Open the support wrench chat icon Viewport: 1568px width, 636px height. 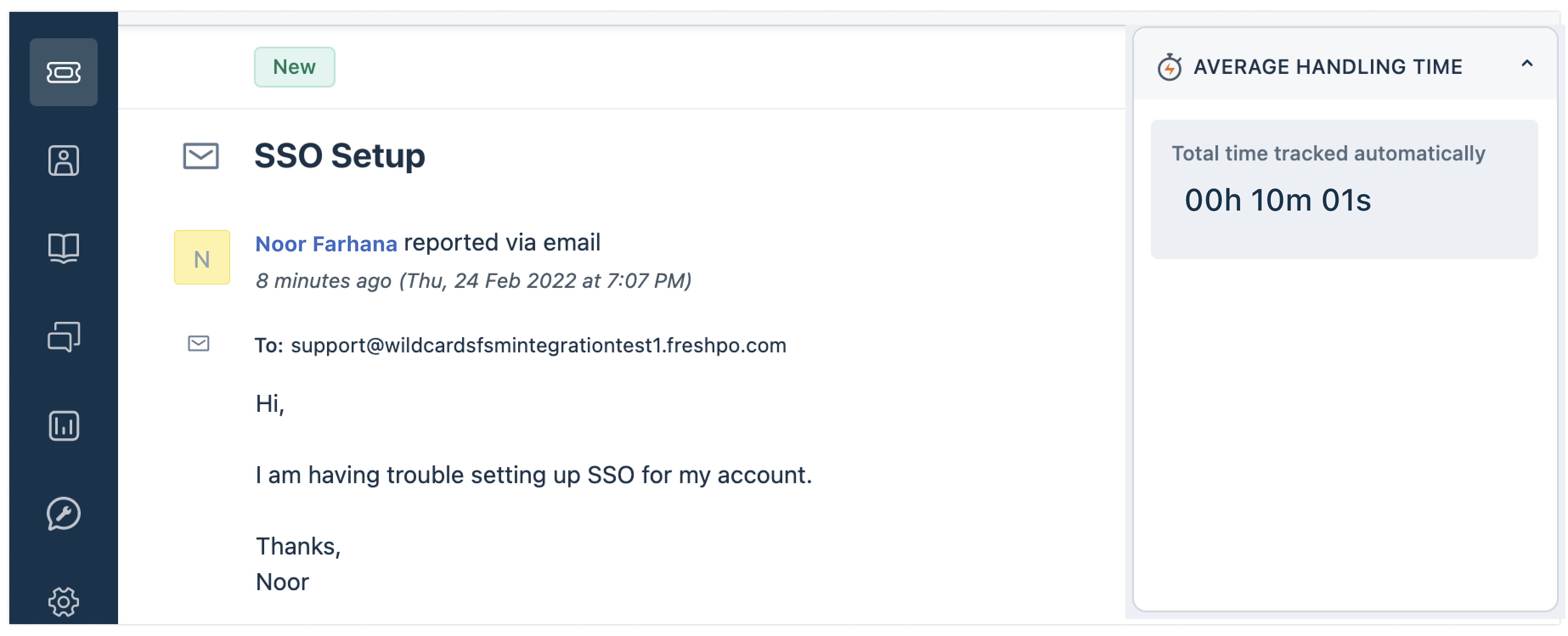coord(63,514)
